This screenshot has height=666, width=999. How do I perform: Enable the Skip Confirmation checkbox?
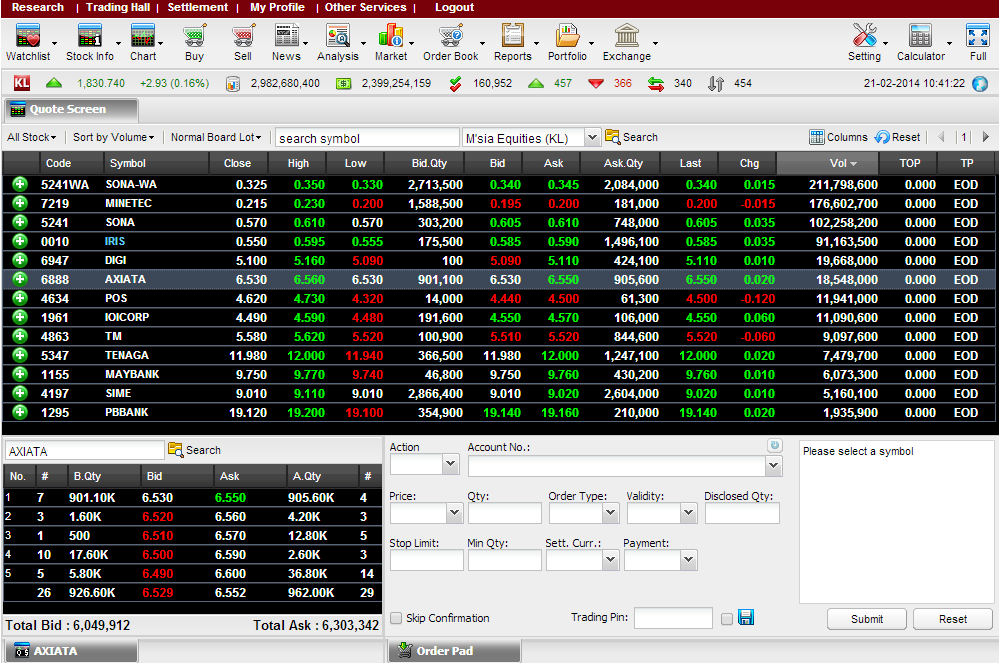tap(396, 618)
